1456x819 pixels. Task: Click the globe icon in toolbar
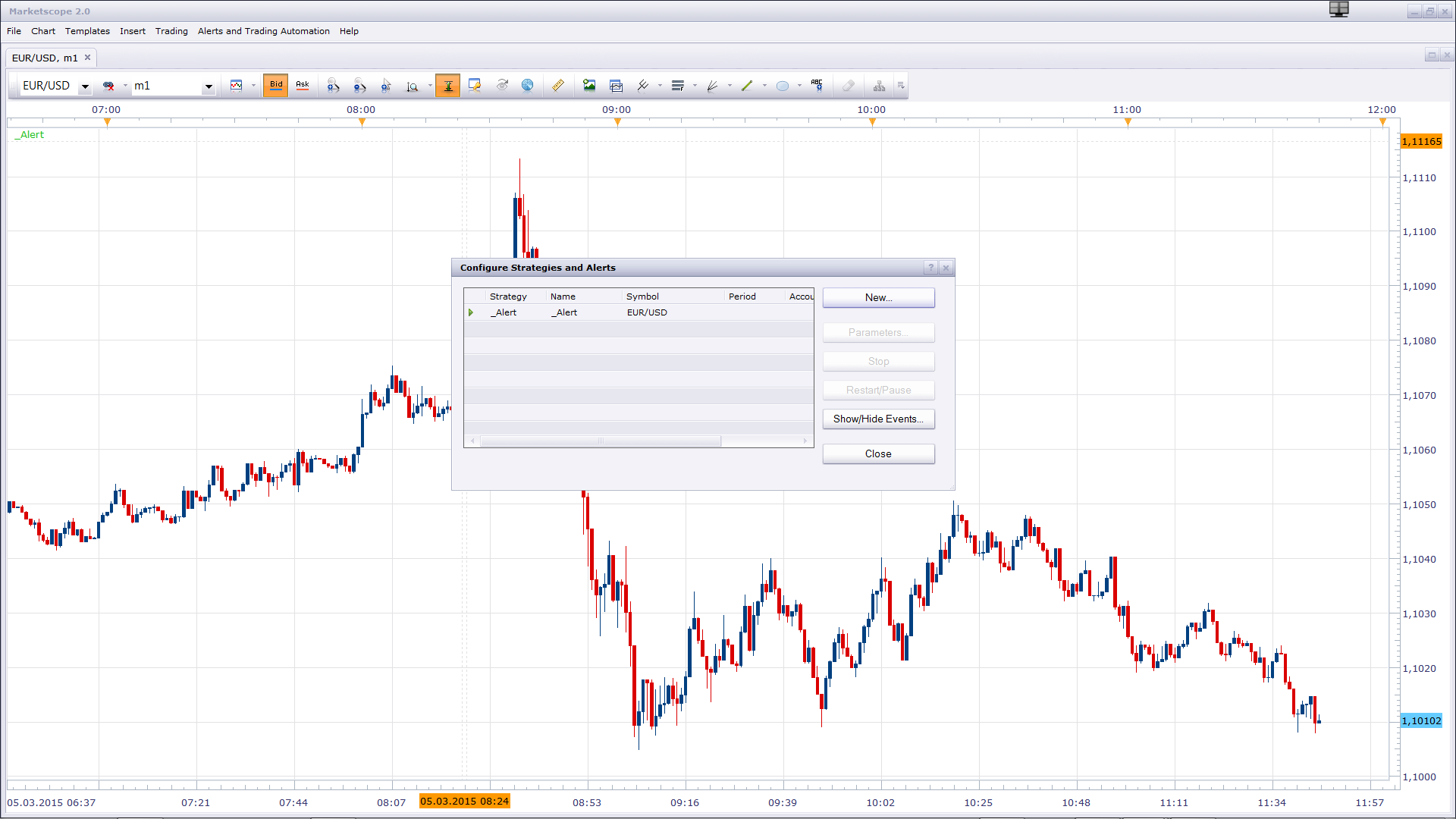click(x=528, y=86)
